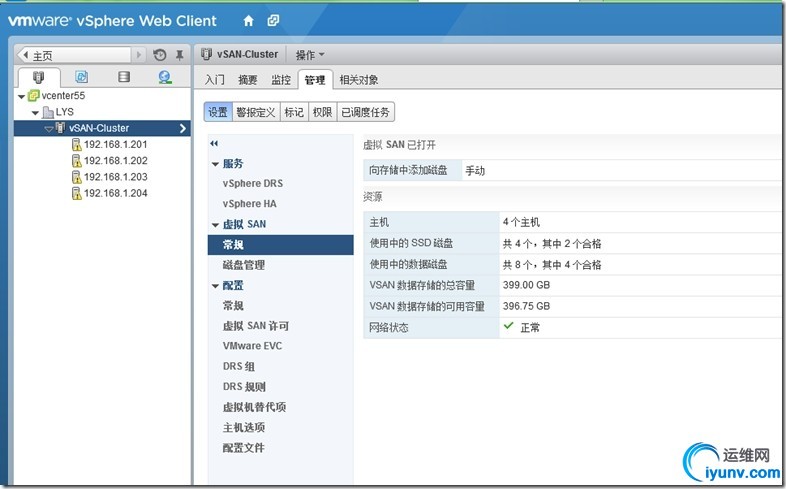Select the 管理 tab
This screenshot has width=786, height=489.
click(315, 80)
